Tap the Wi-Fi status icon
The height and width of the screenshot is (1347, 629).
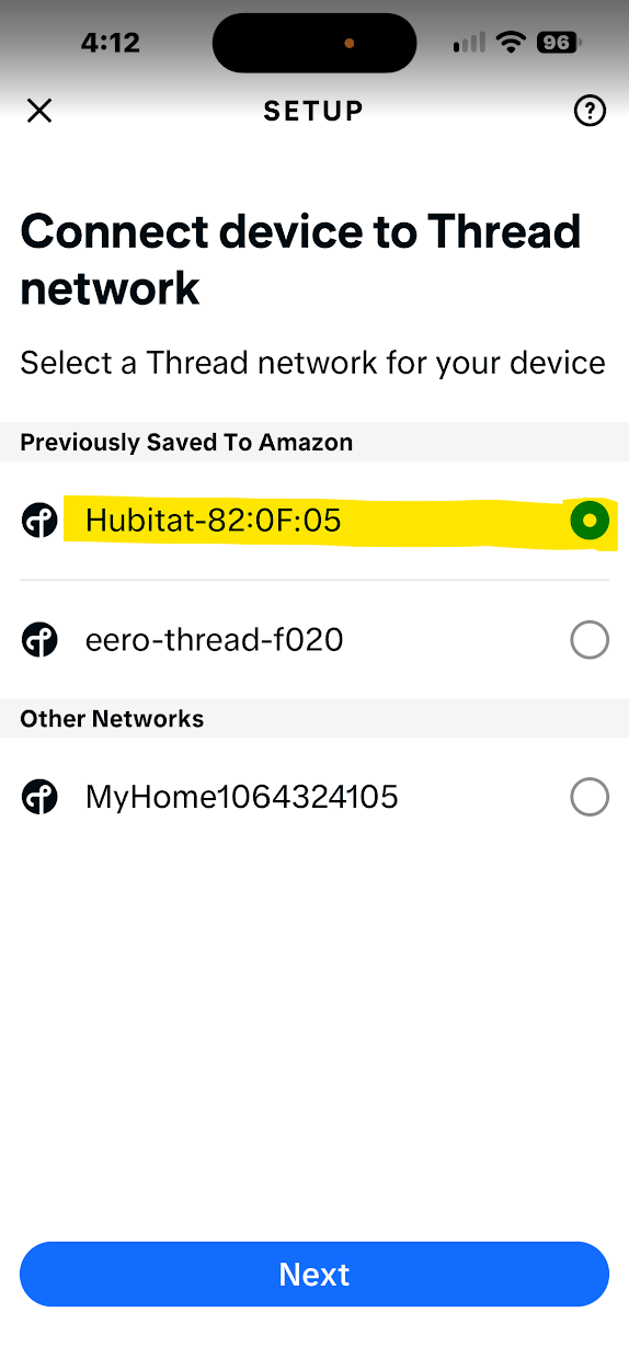[x=513, y=42]
